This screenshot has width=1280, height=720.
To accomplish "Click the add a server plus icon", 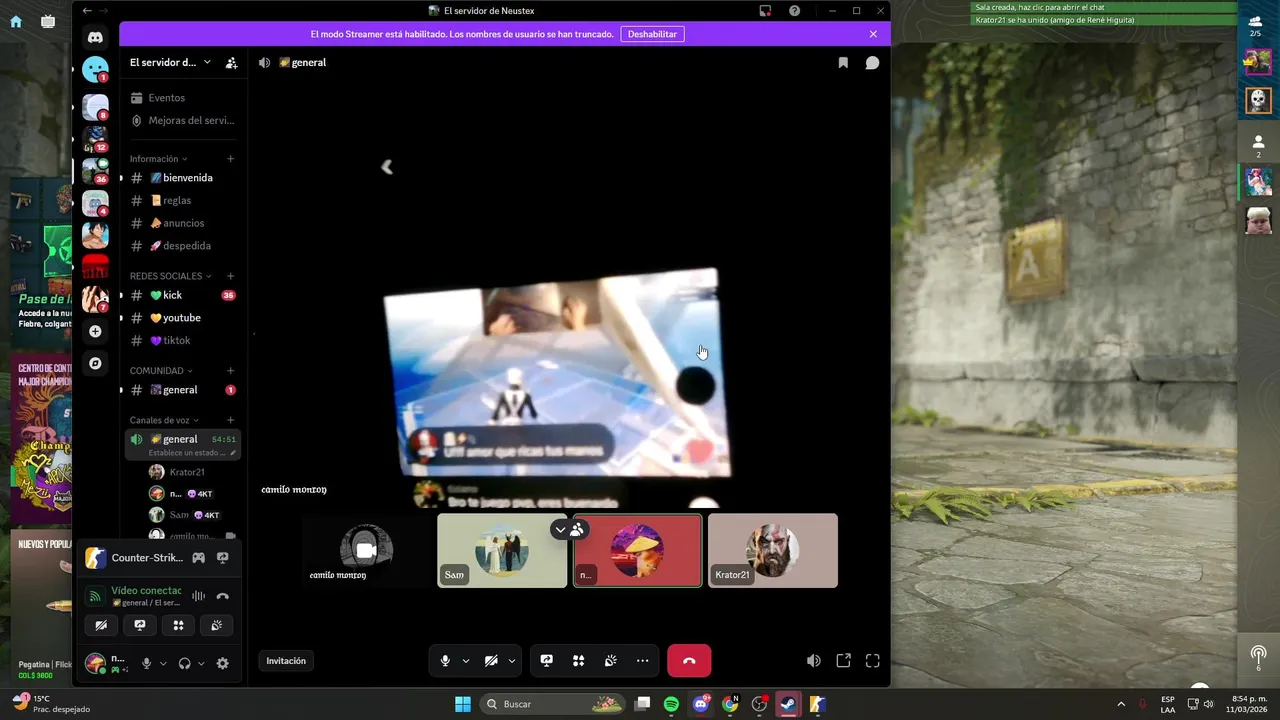I will (x=95, y=331).
